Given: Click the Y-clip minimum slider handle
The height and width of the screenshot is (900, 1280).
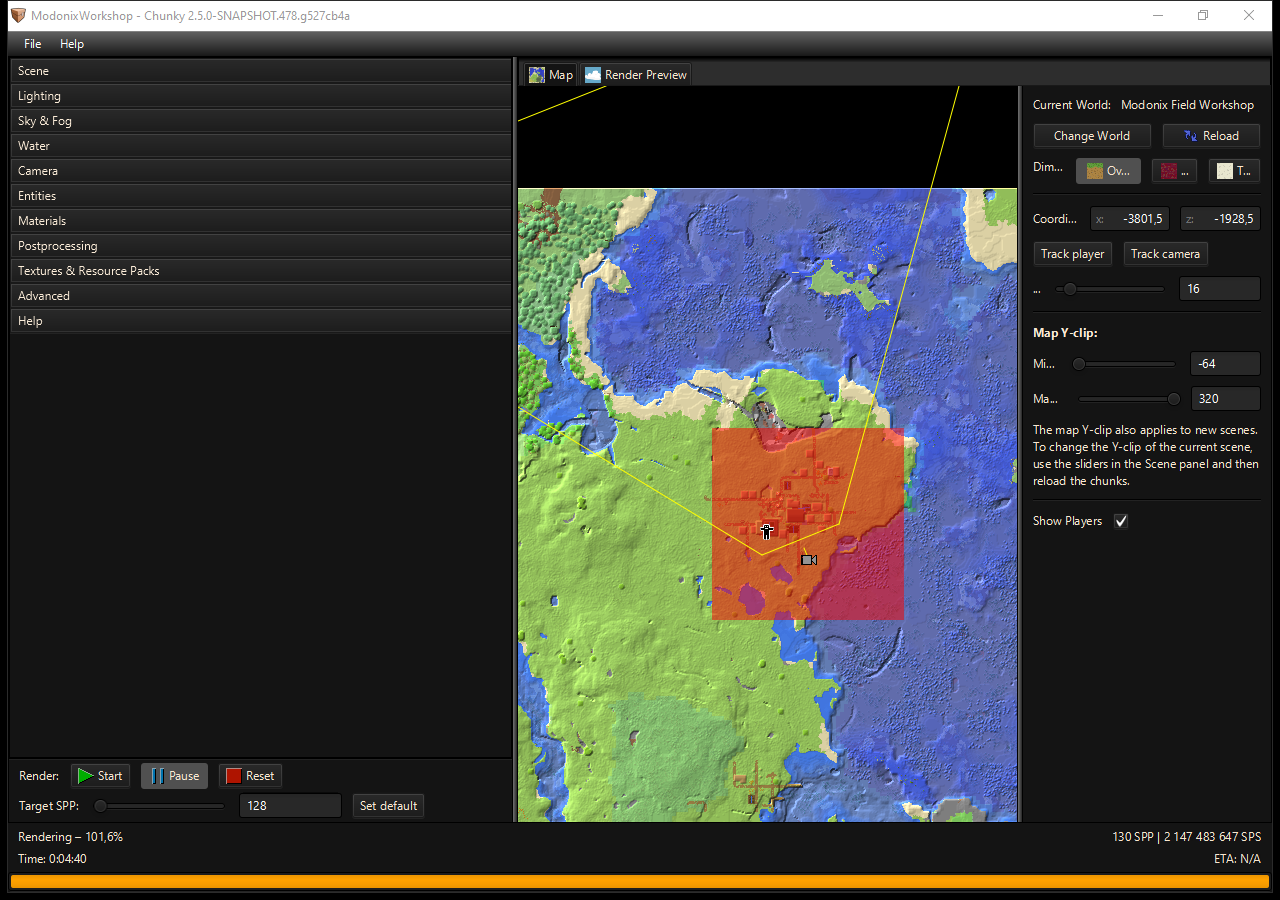Looking at the screenshot, I should [x=1078, y=364].
